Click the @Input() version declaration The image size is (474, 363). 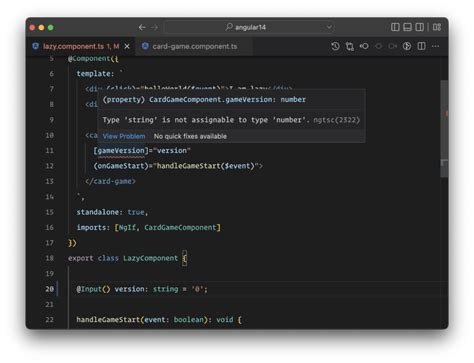click(x=142, y=289)
